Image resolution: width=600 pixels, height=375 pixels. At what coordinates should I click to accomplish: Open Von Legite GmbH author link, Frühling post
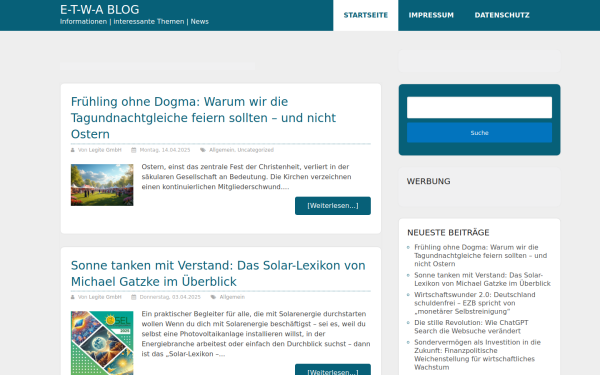tap(99, 150)
